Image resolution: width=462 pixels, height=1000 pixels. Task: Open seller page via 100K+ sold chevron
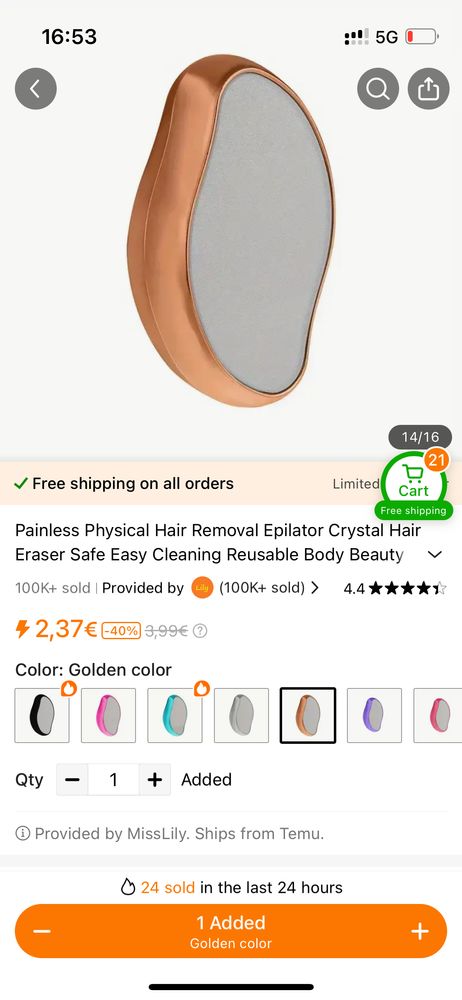pyautogui.click(x=315, y=588)
